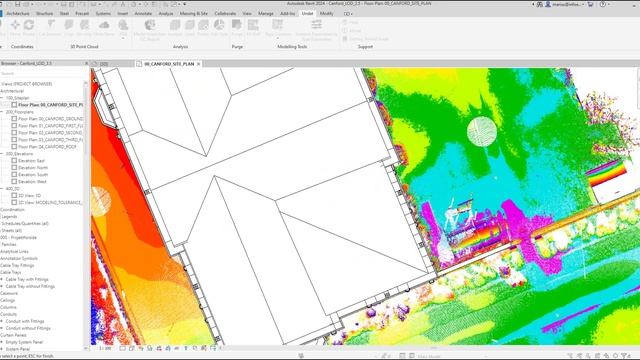Screen dimensions: 640x360
Task: Expand Cable Tray with Fittings node
Action: (2, 280)
